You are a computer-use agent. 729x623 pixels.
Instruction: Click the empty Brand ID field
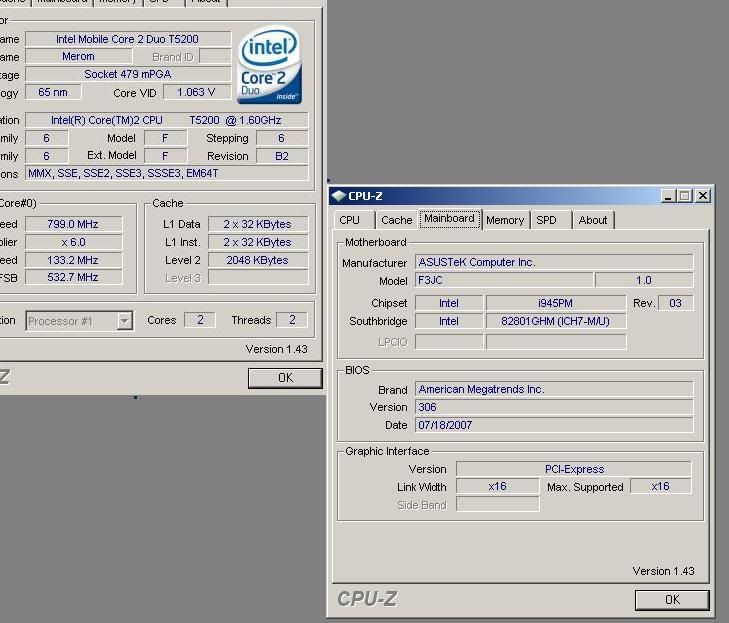coord(215,56)
